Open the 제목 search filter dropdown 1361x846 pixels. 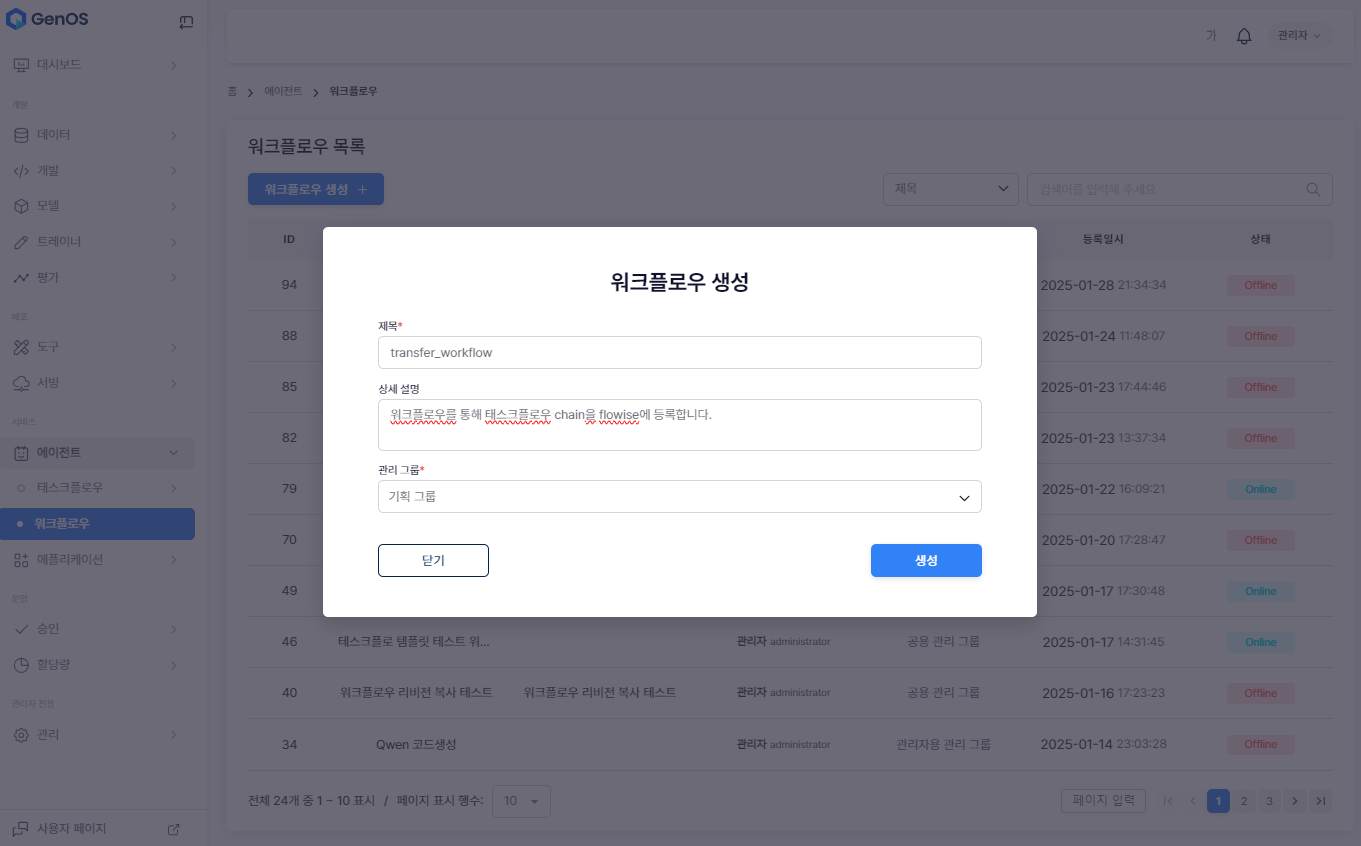pyautogui.click(x=950, y=189)
